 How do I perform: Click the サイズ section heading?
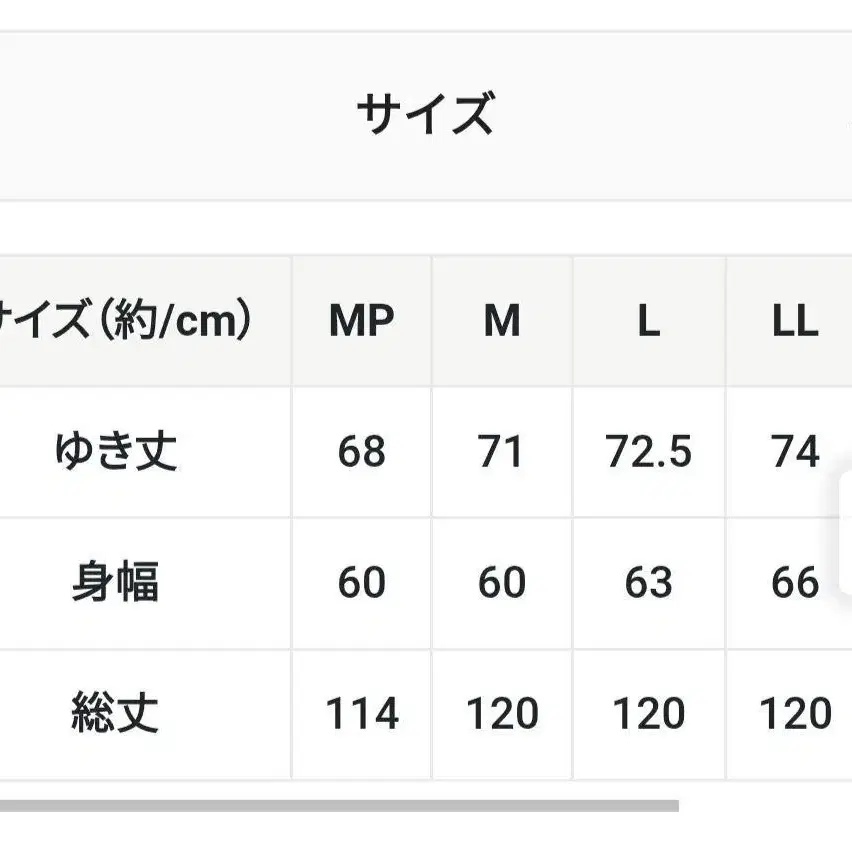click(x=425, y=114)
